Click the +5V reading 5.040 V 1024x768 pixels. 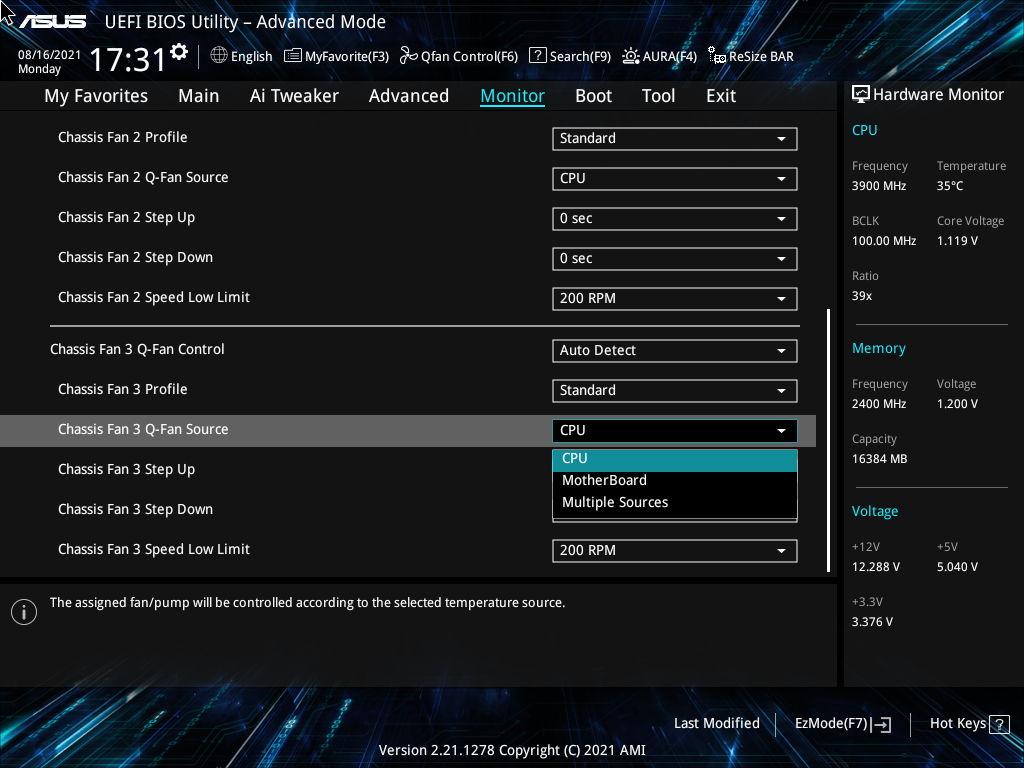click(x=957, y=567)
